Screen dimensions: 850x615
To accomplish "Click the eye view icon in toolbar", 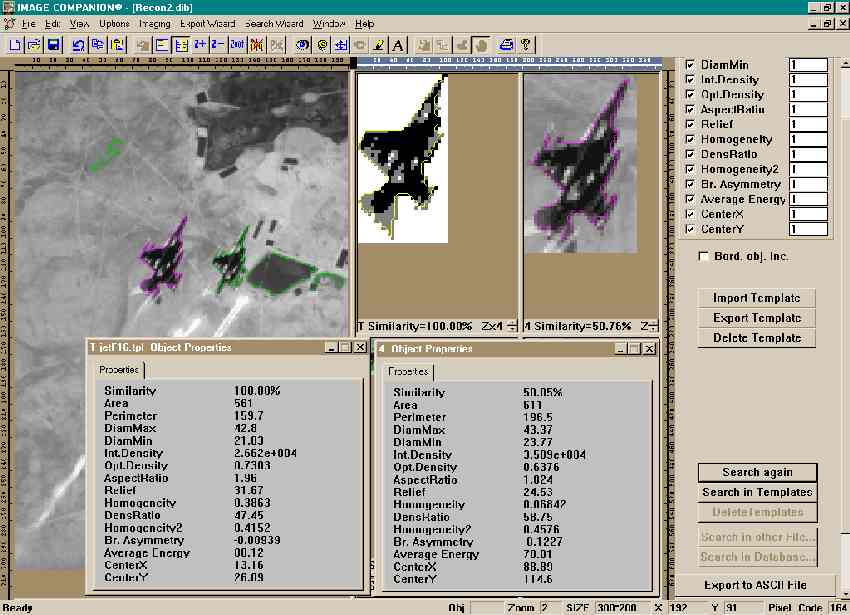I will [302, 44].
